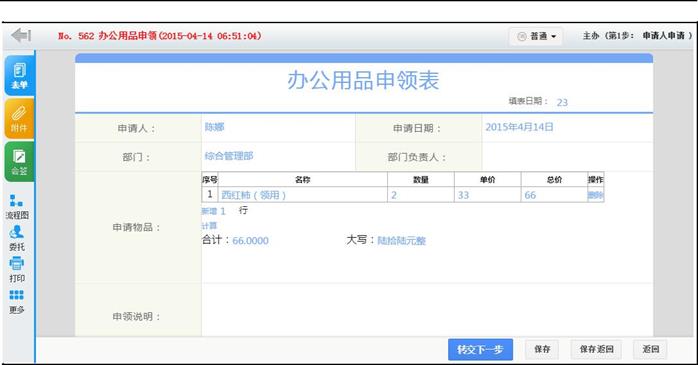Click the 保存 save button
The image size is (698, 365).
[542, 349]
